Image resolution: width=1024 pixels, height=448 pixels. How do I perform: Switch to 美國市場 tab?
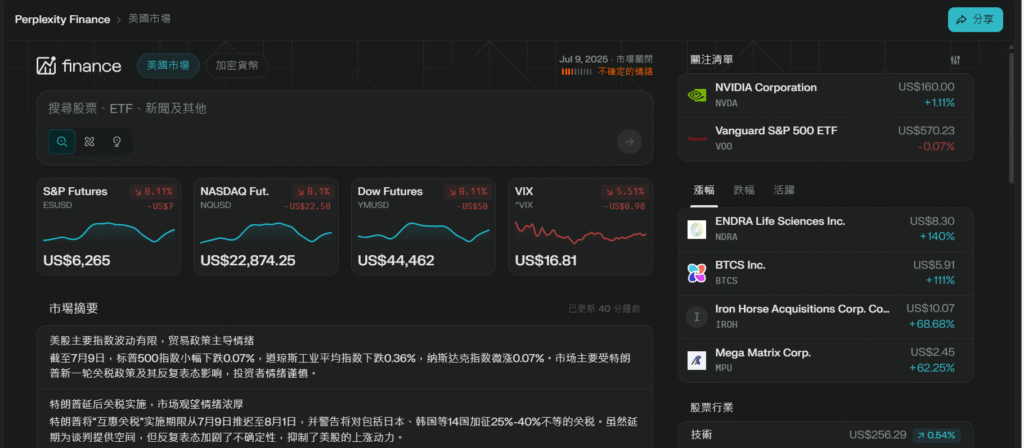coord(168,66)
